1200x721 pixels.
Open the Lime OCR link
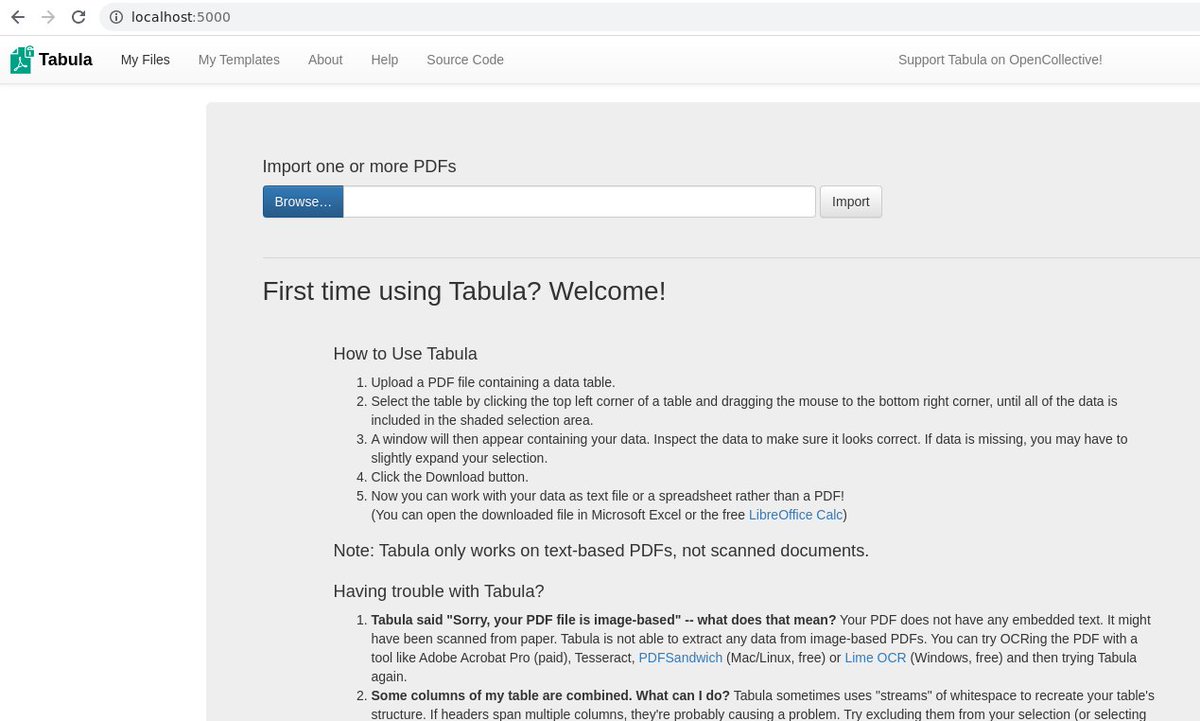coord(875,657)
